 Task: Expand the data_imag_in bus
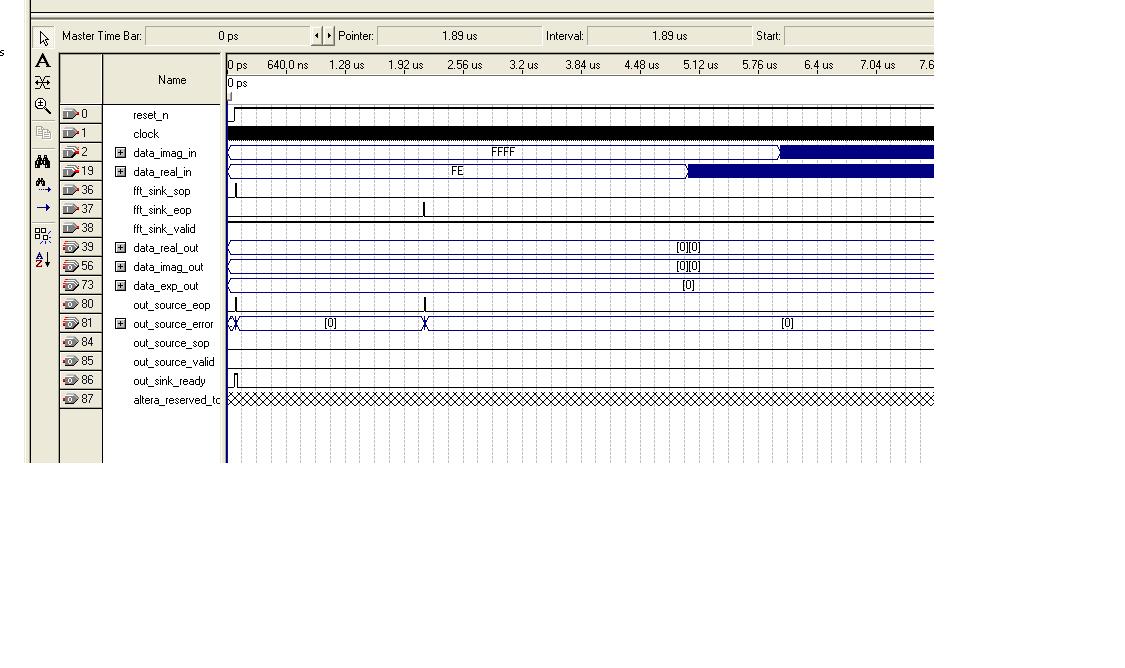pos(121,153)
